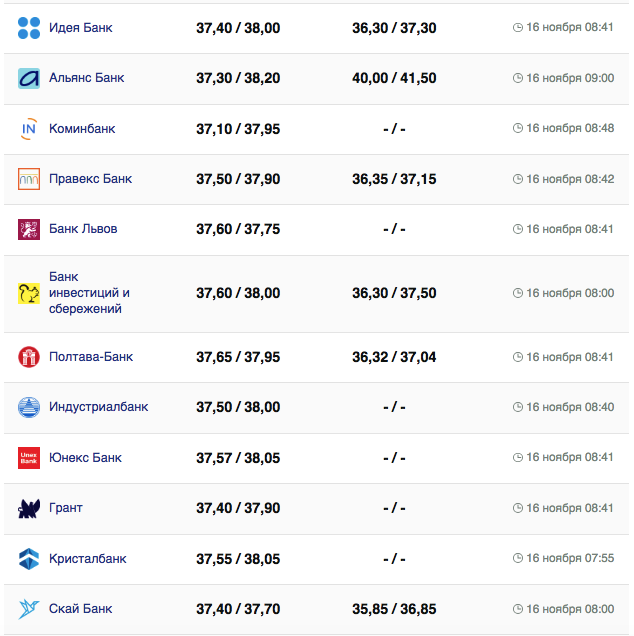The height and width of the screenshot is (636, 634).
Task: Click the Индустриалбанк blue circle logo
Action: click(29, 407)
